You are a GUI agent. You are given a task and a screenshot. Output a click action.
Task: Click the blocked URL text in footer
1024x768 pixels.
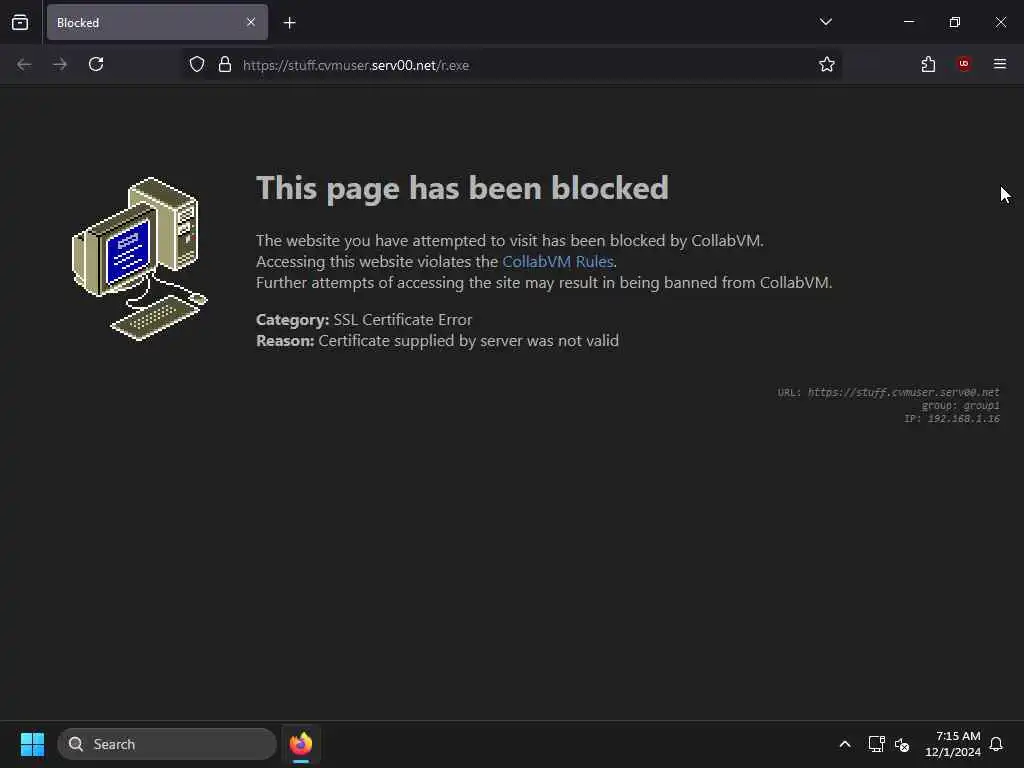pyautogui.click(x=903, y=392)
